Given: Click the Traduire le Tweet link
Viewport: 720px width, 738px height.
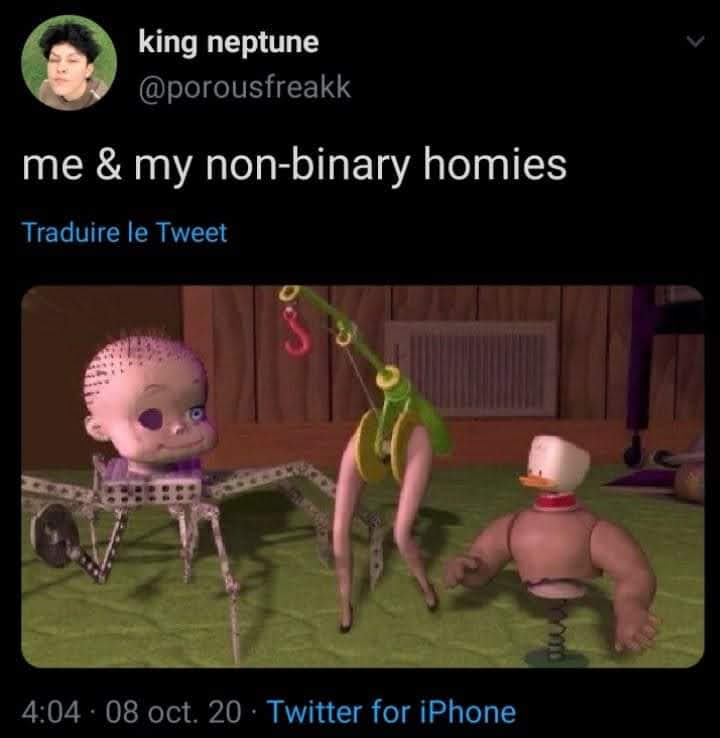Looking at the screenshot, I should (125, 233).
